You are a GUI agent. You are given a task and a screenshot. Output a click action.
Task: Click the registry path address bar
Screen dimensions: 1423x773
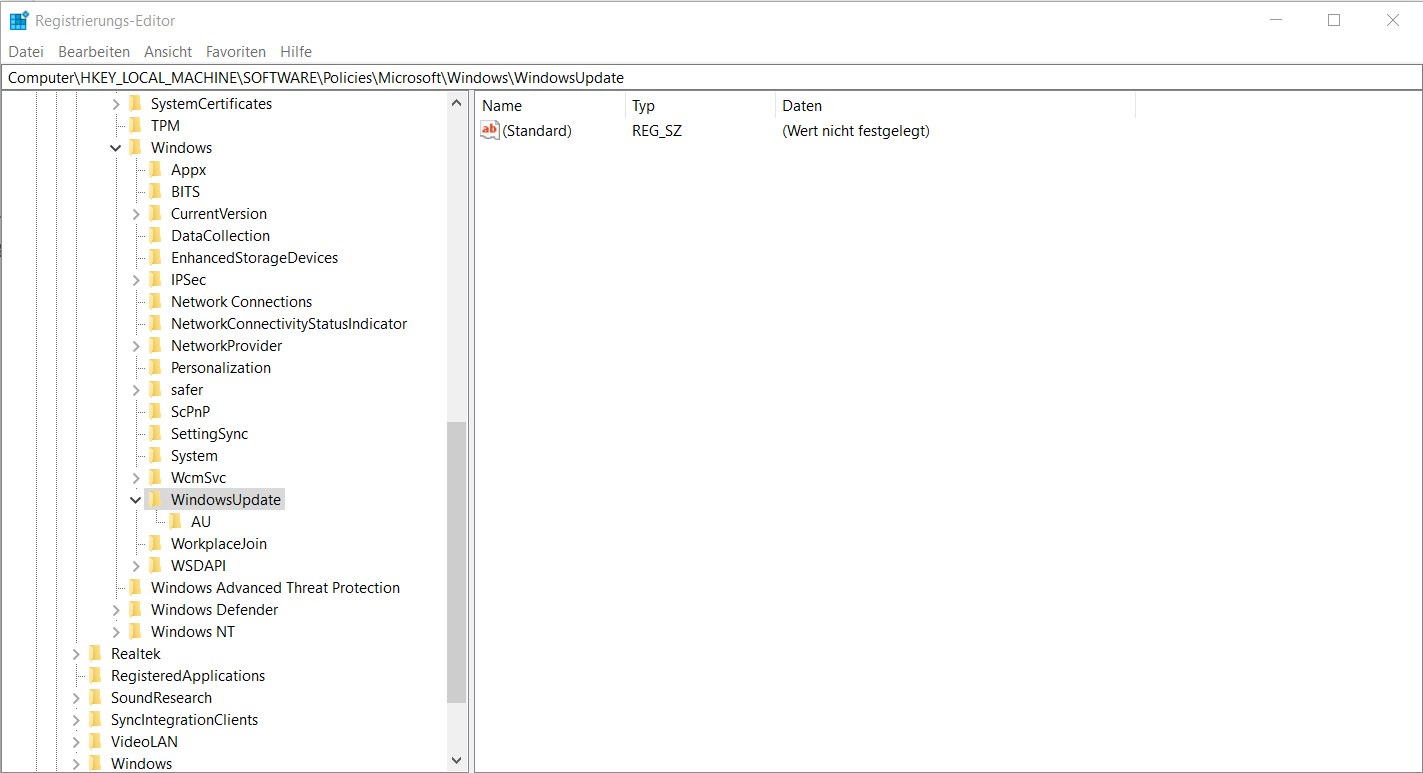coord(711,77)
